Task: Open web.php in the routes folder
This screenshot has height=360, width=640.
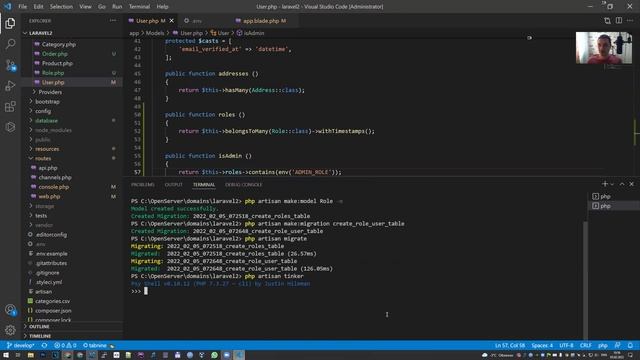Action: click(49, 196)
